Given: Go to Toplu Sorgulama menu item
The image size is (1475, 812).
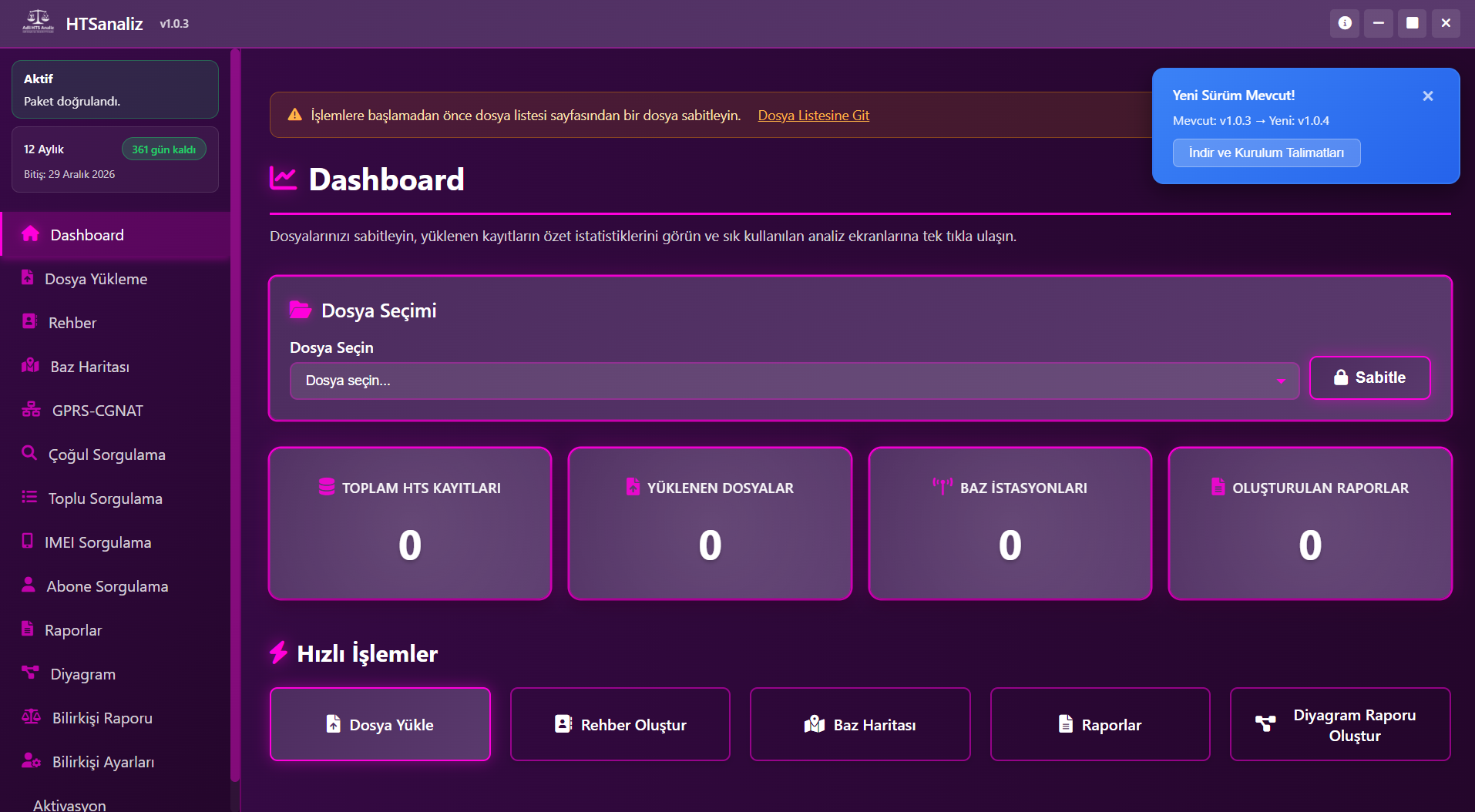Looking at the screenshot, I should pos(105,498).
